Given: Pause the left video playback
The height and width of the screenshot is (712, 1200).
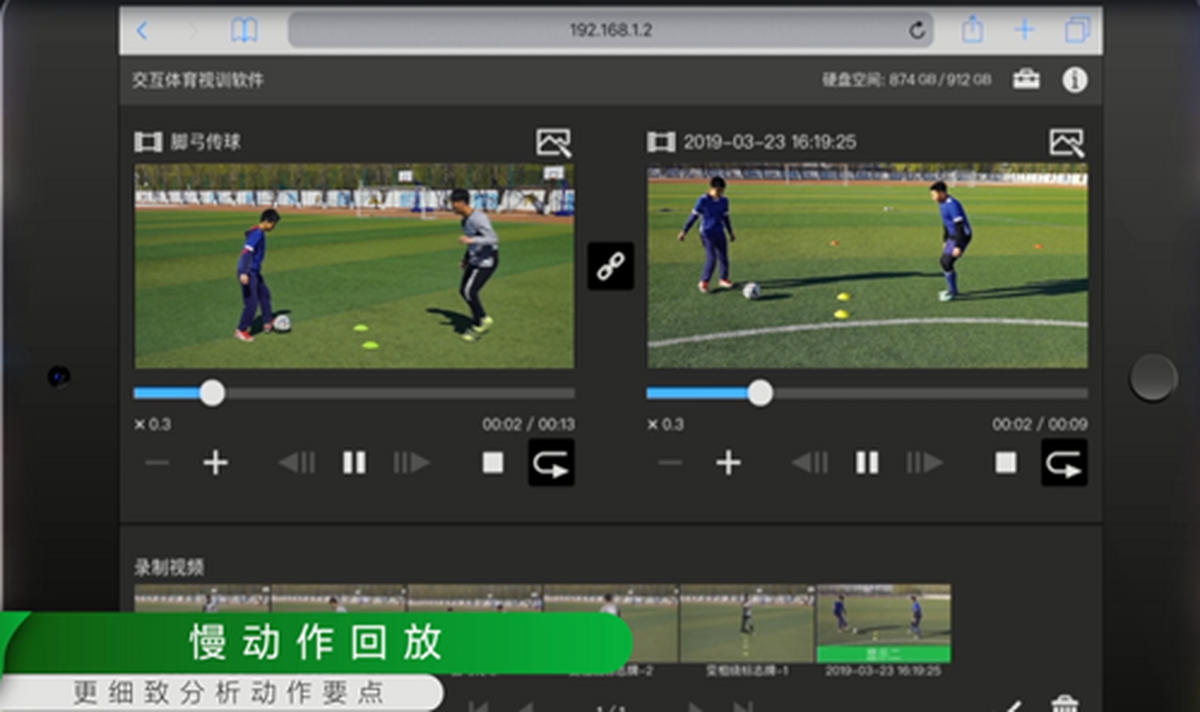Looking at the screenshot, I should [354, 462].
